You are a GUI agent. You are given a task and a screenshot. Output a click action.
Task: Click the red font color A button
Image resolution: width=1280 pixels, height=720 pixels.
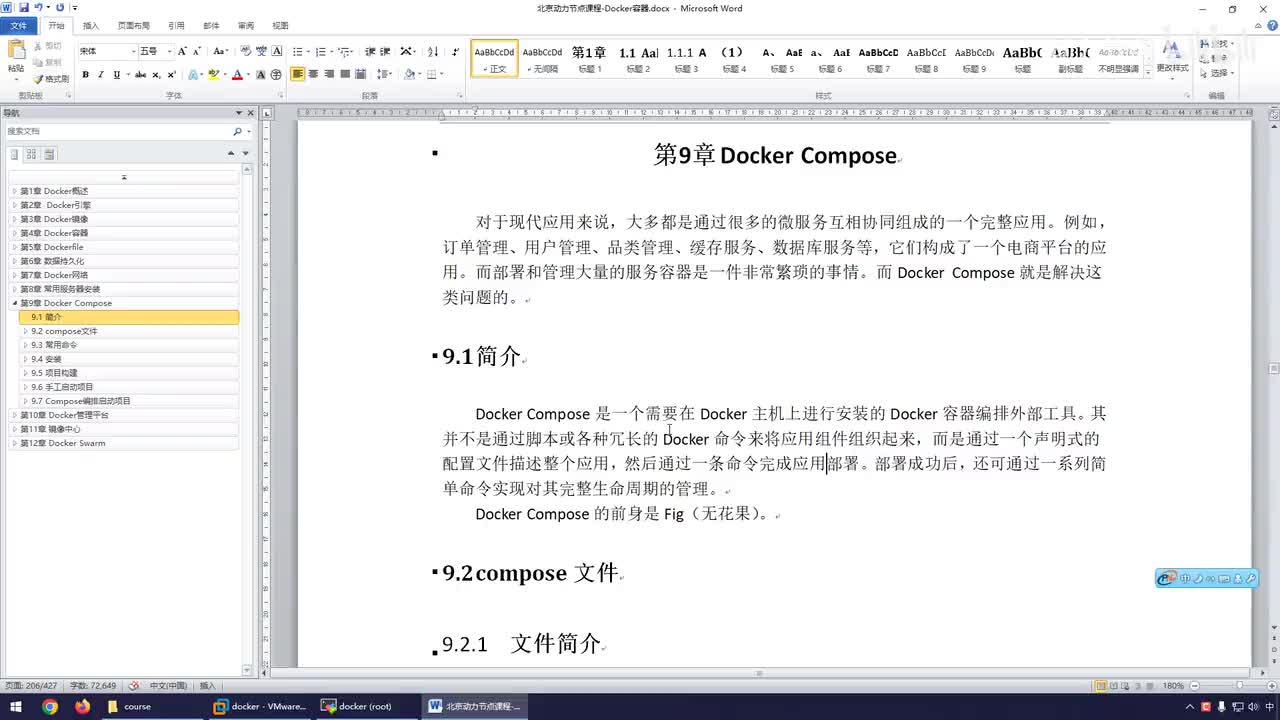[x=237, y=75]
